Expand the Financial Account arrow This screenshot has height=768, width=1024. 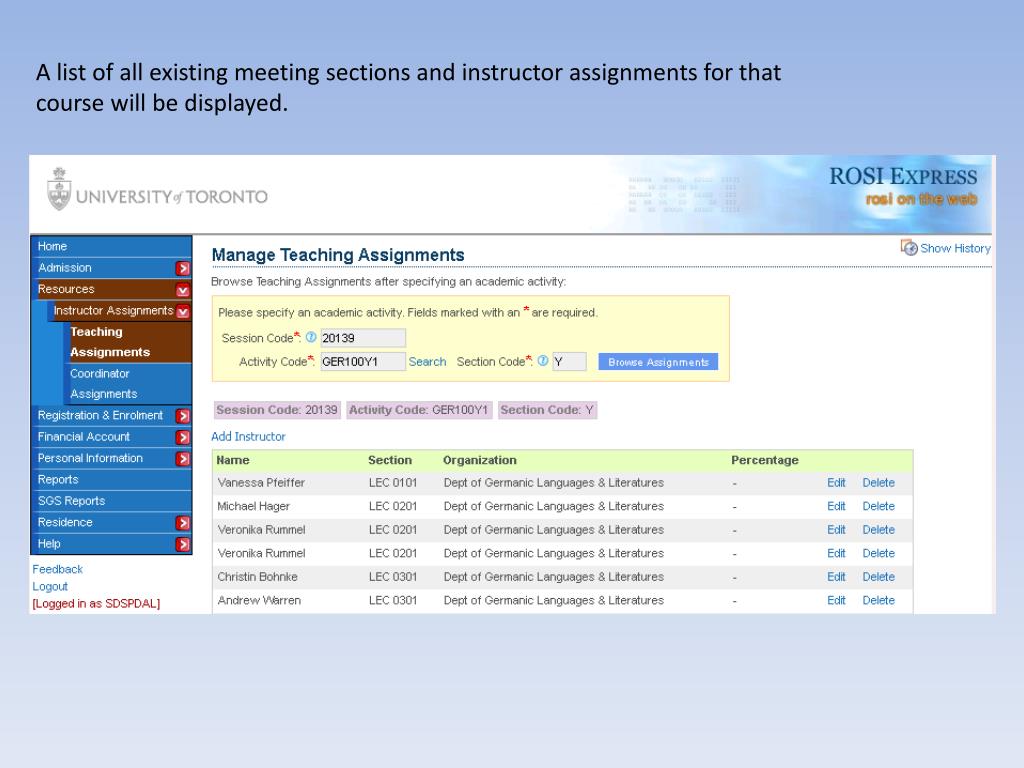(183, 437)
